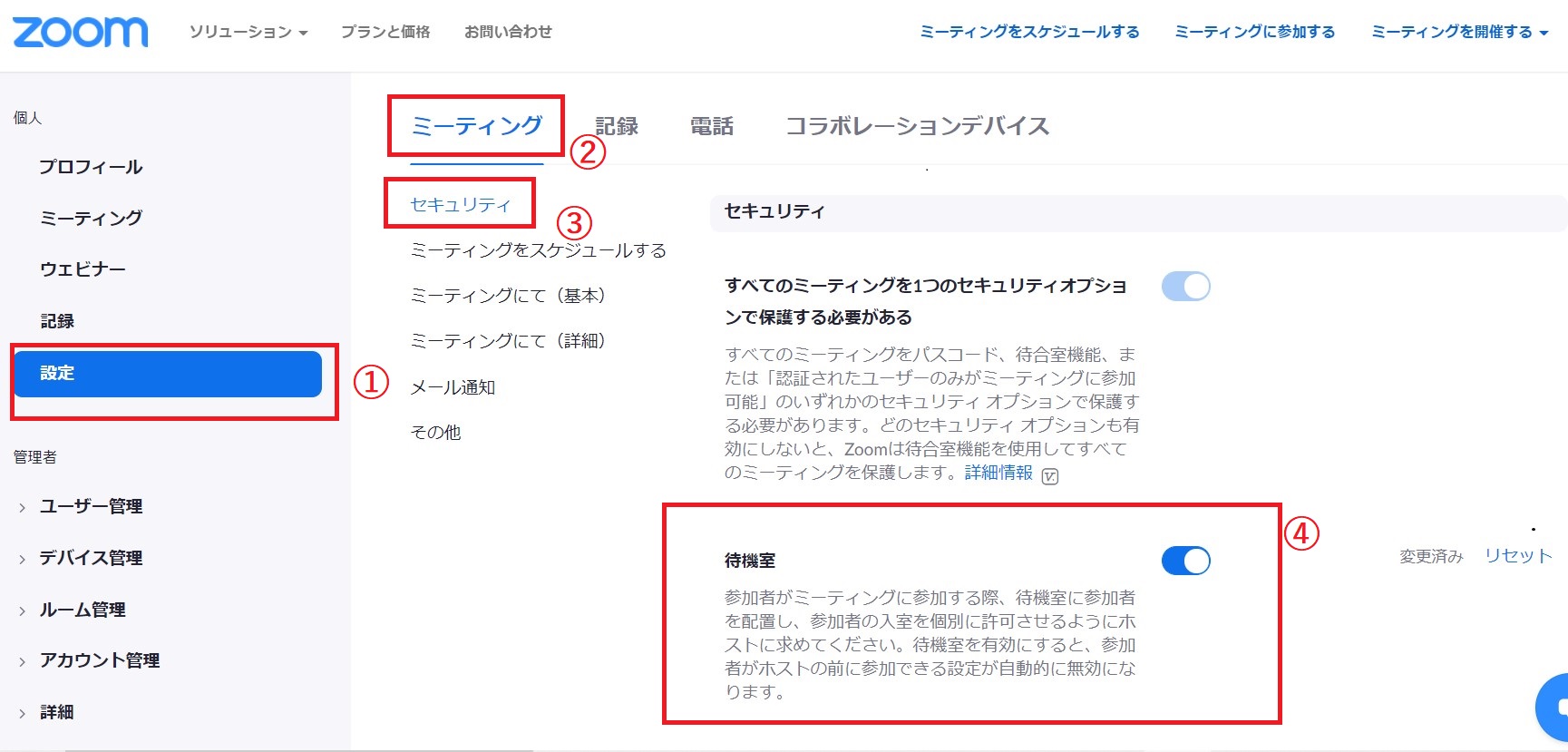
Task: Click the 個人 sidebar heading
Action: 27,118
